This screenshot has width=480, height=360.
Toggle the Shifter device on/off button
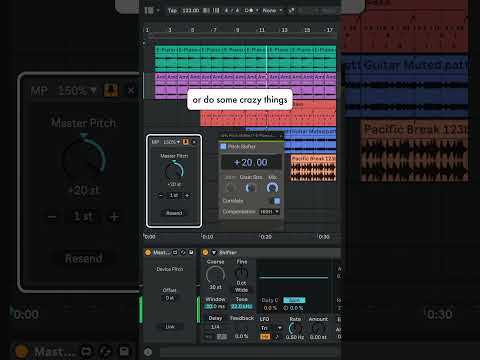coord(205,252)
